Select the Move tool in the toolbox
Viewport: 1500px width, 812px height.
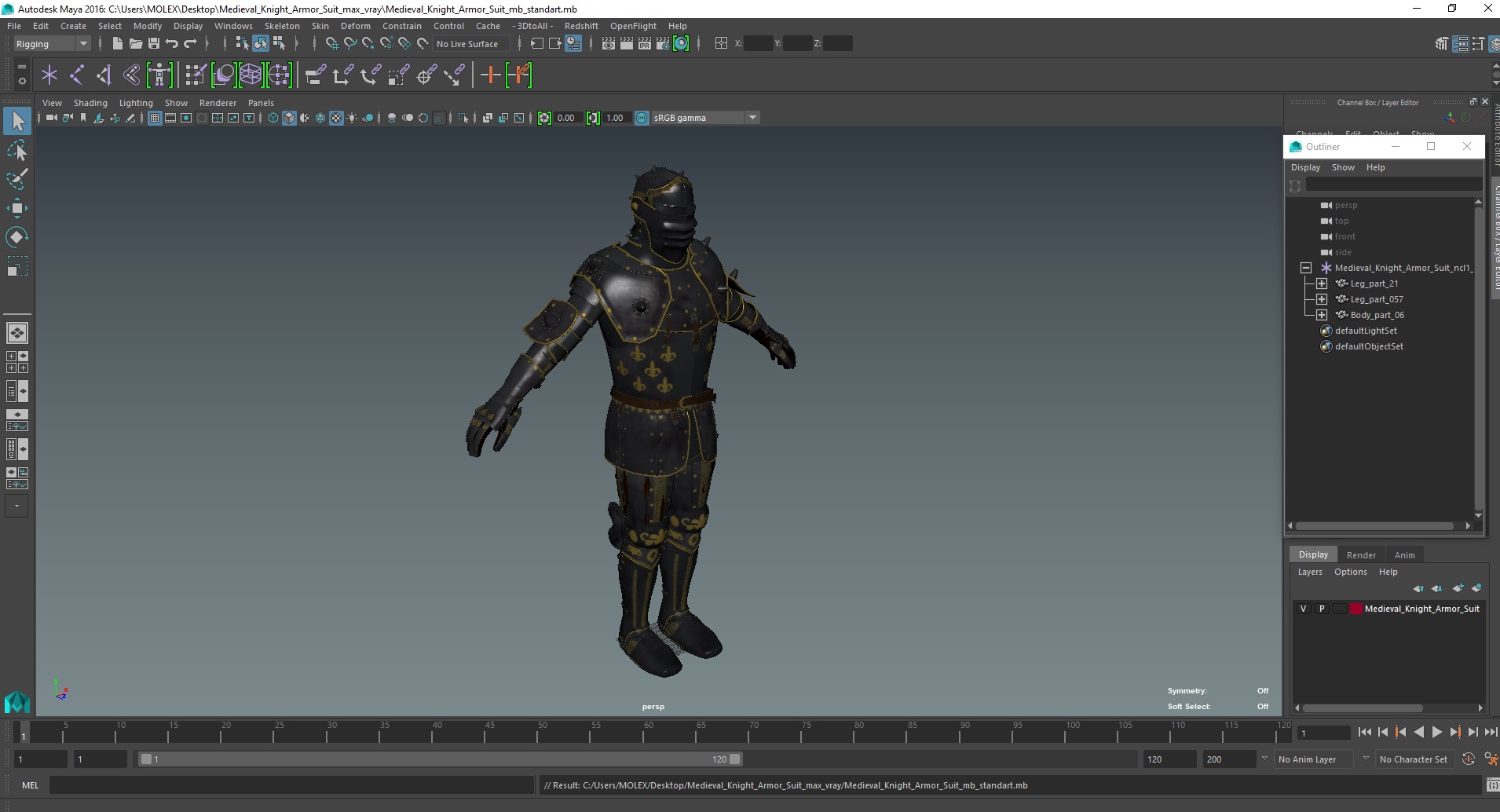coord(16,207)
